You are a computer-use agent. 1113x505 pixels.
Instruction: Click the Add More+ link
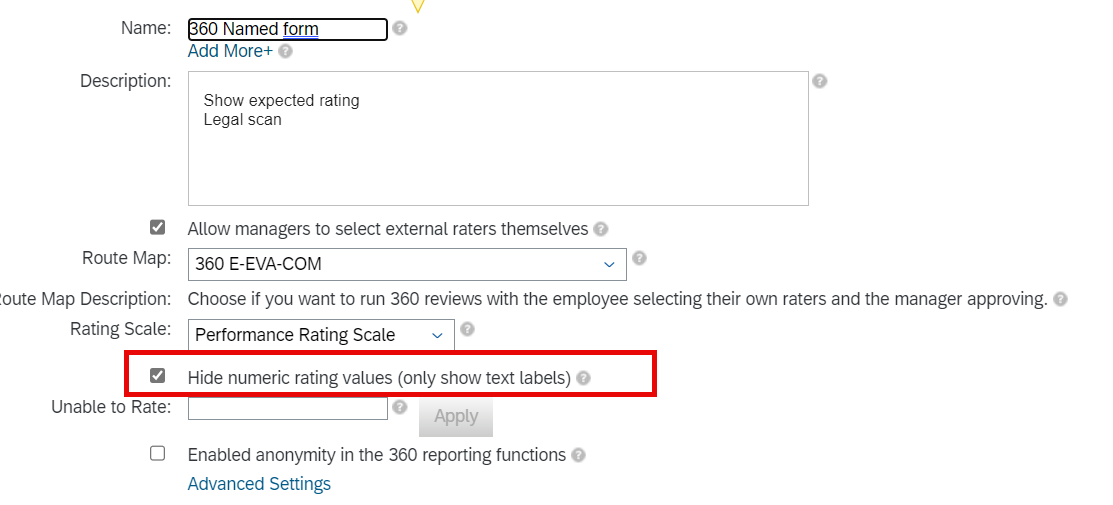tap(230, 51)
